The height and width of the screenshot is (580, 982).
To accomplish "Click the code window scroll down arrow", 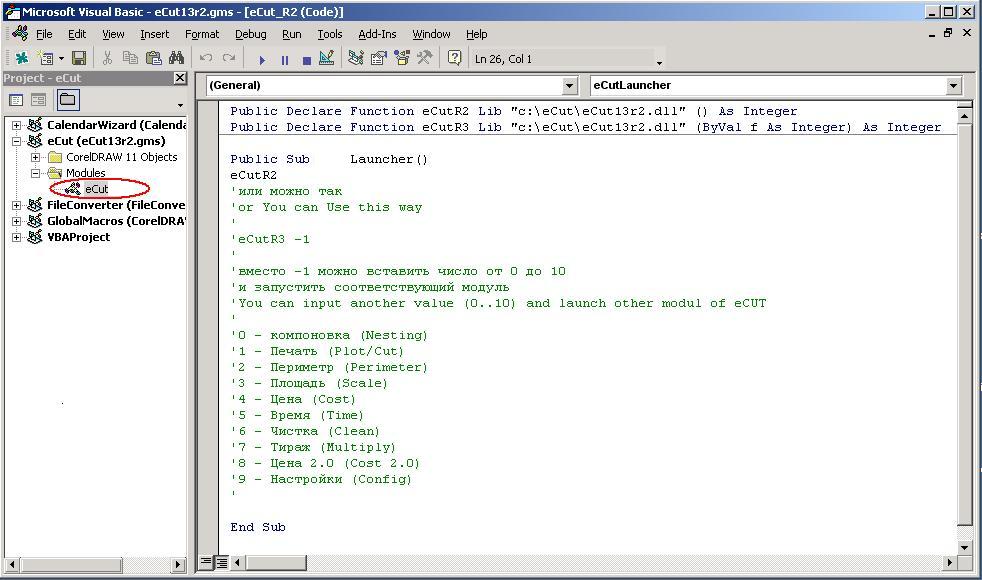I will (x=964, y=547).
